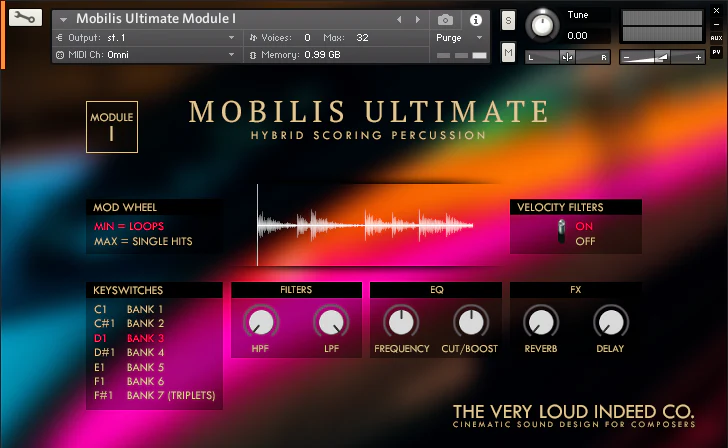Increase volume with the plus button

[x=698, y=58]
